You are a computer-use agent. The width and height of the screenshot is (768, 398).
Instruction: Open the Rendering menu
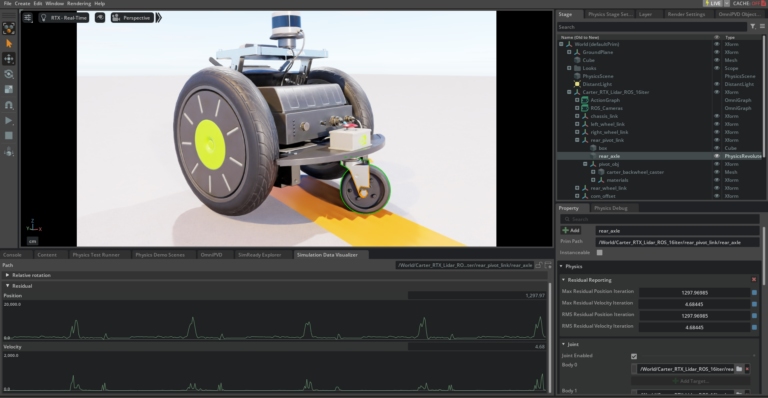coord(79,3)
